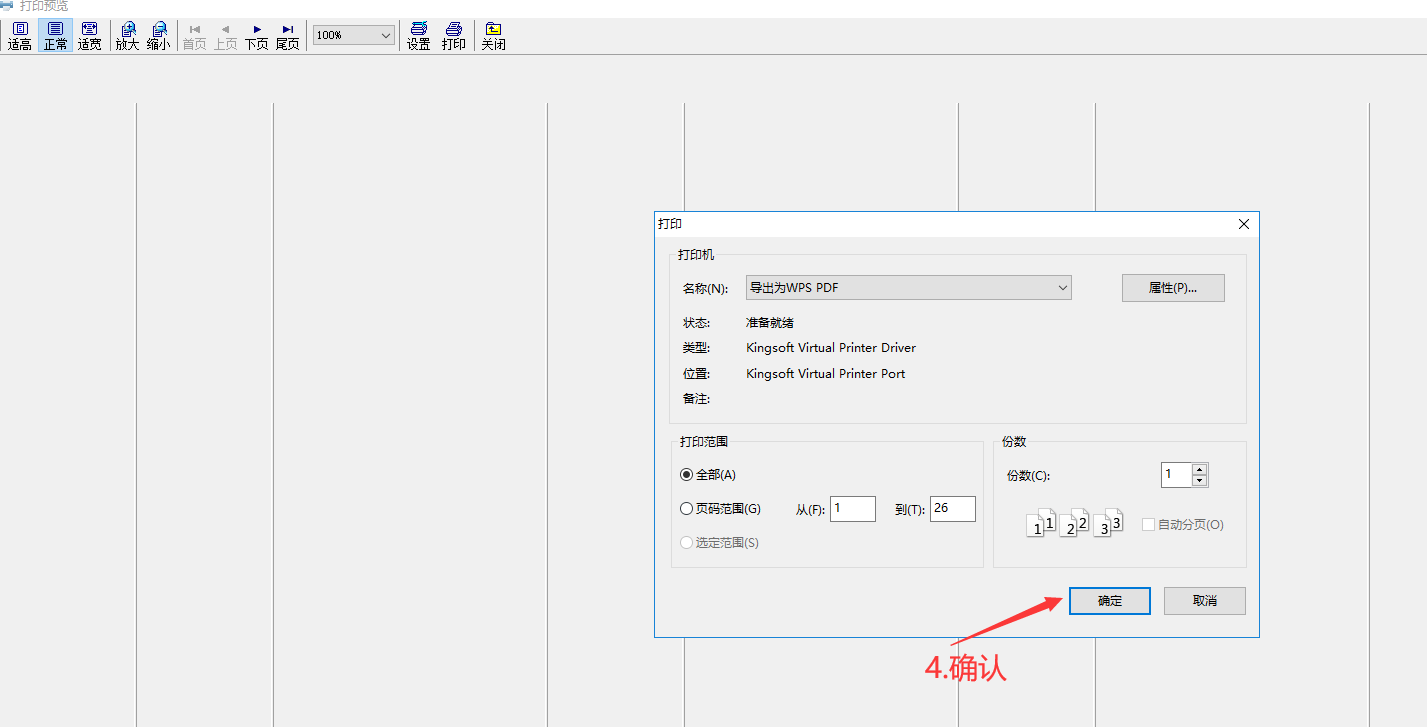Select the 页码范围(G) radio button
This screenshot has height=727, width=1427.
[687, 509]
